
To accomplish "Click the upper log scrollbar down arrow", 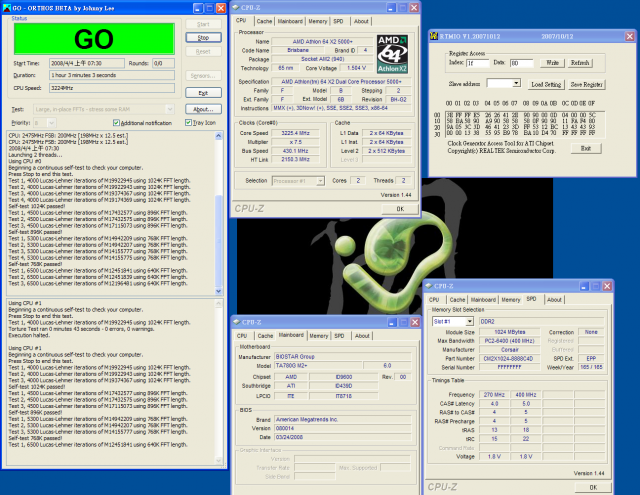I will click(218, 291).
